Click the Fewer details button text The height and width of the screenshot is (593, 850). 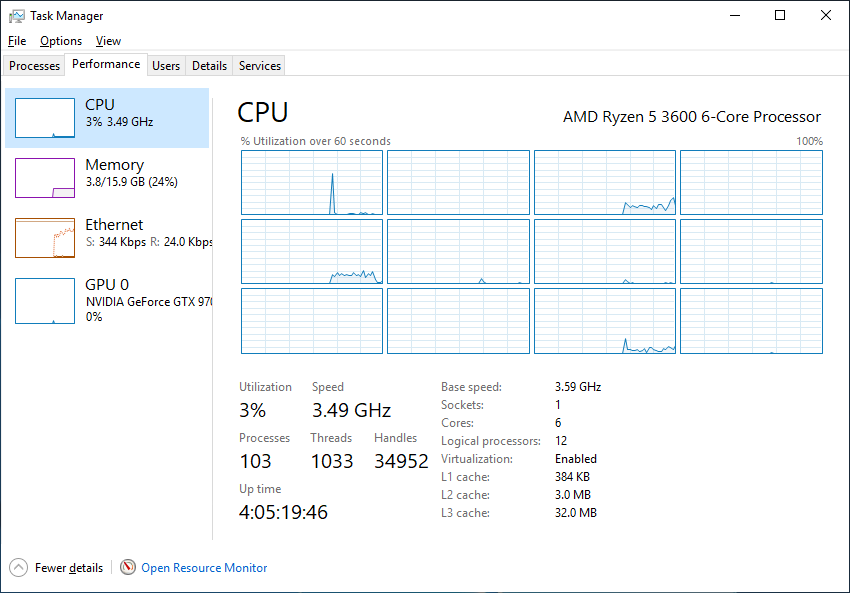click(x=69, y=568)
